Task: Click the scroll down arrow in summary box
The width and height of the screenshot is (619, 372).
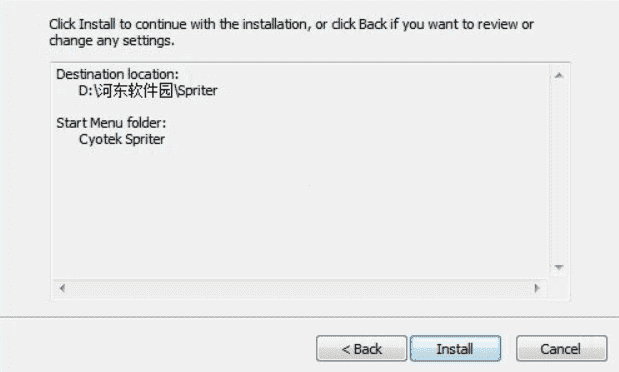Action: 559,267
